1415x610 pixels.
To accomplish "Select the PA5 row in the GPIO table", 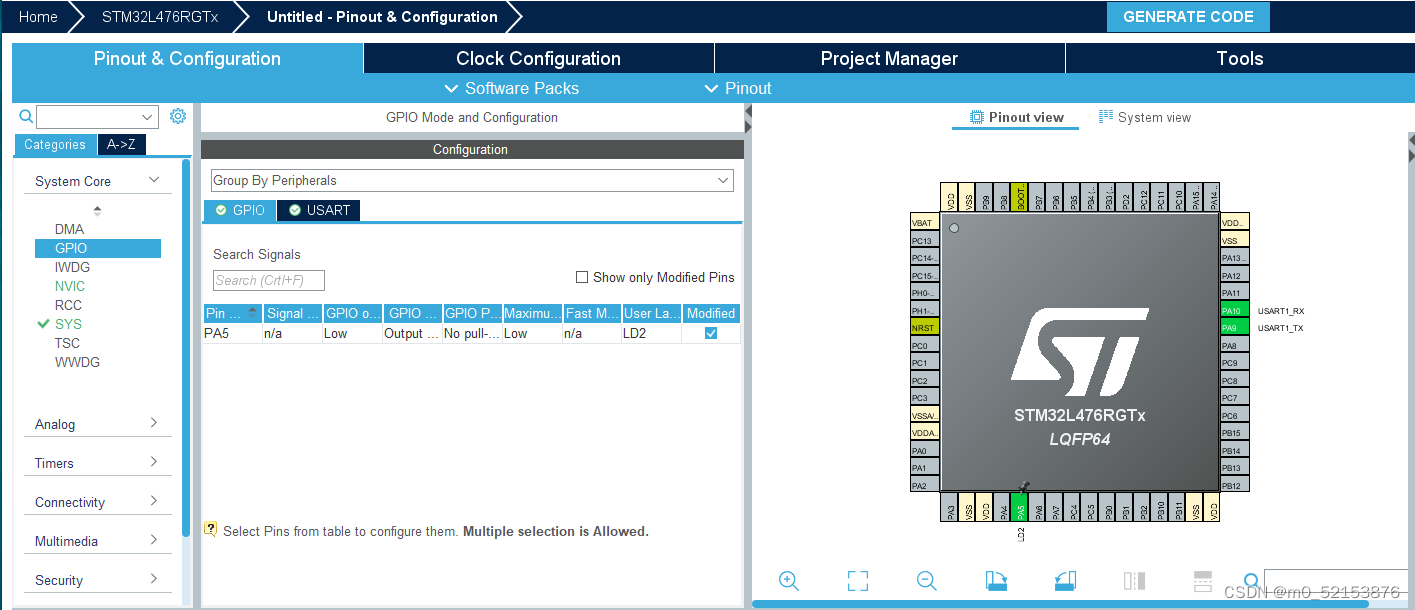I will click(472, 333).
